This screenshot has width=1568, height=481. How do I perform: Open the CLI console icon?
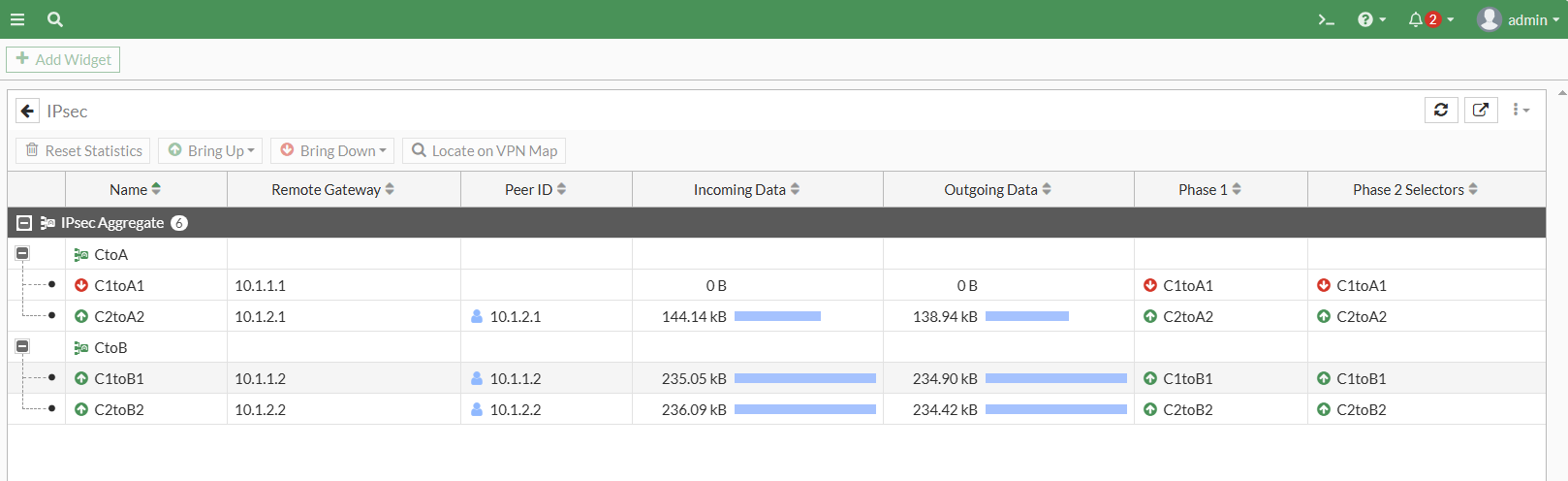point(1326,19)
